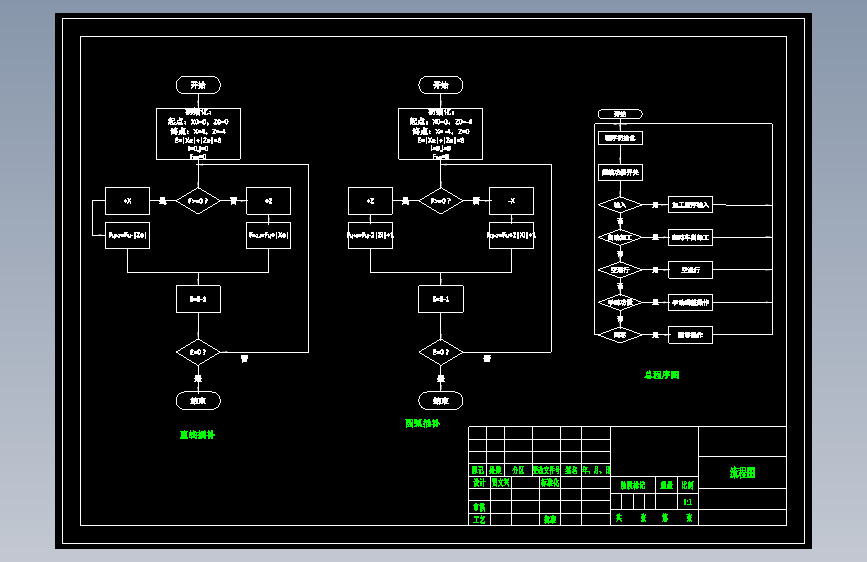Viewport: 867px width, 562px height.
Task: Click the 比例 cell in the title block
Action: [x=688, y=485]
